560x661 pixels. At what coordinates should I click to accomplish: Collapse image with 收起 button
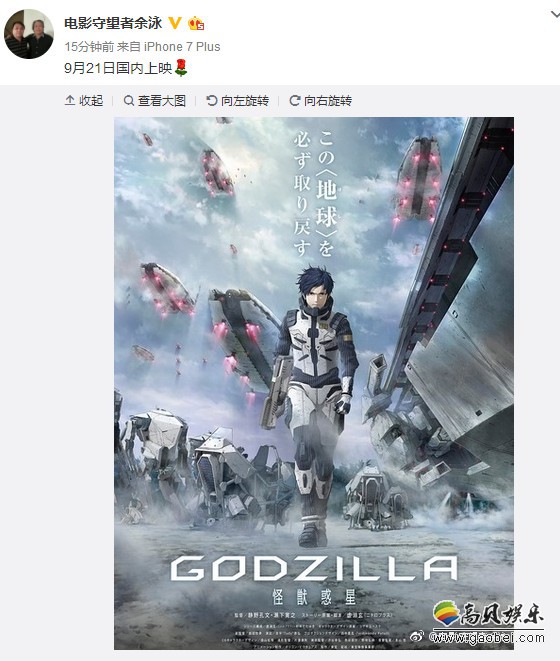tap(84, 100)
